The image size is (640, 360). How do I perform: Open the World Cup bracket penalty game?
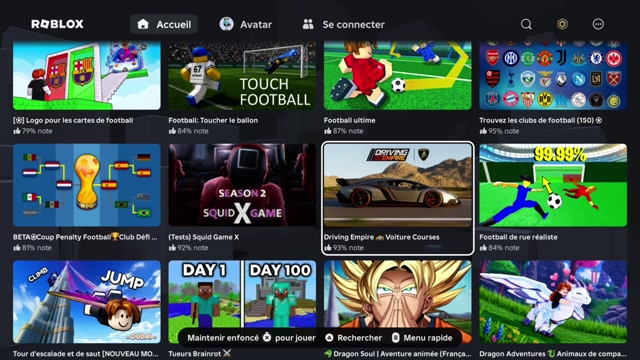(87, 185)
